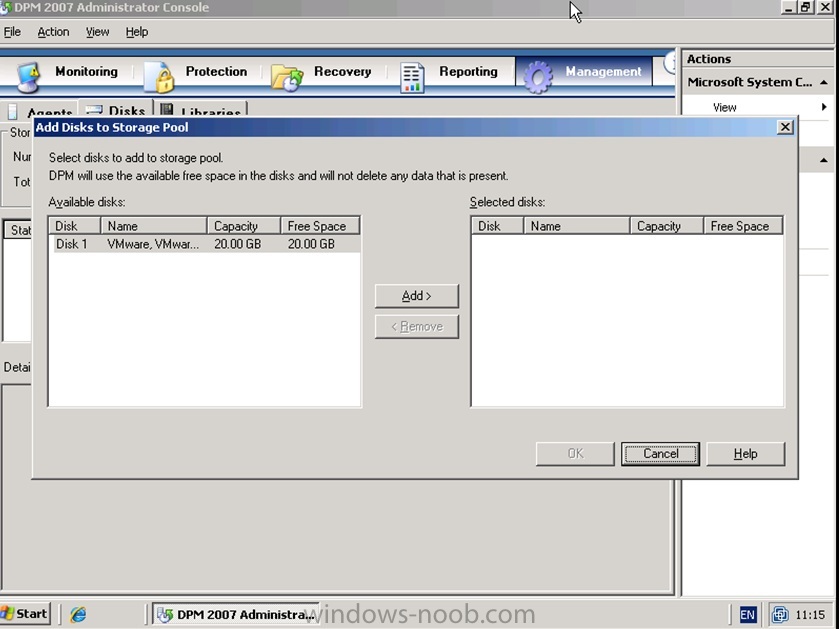The height and width of the screenshot is (629, 839).
Task: Click the Reporting chart icon
Action: [x=411, y=78]
